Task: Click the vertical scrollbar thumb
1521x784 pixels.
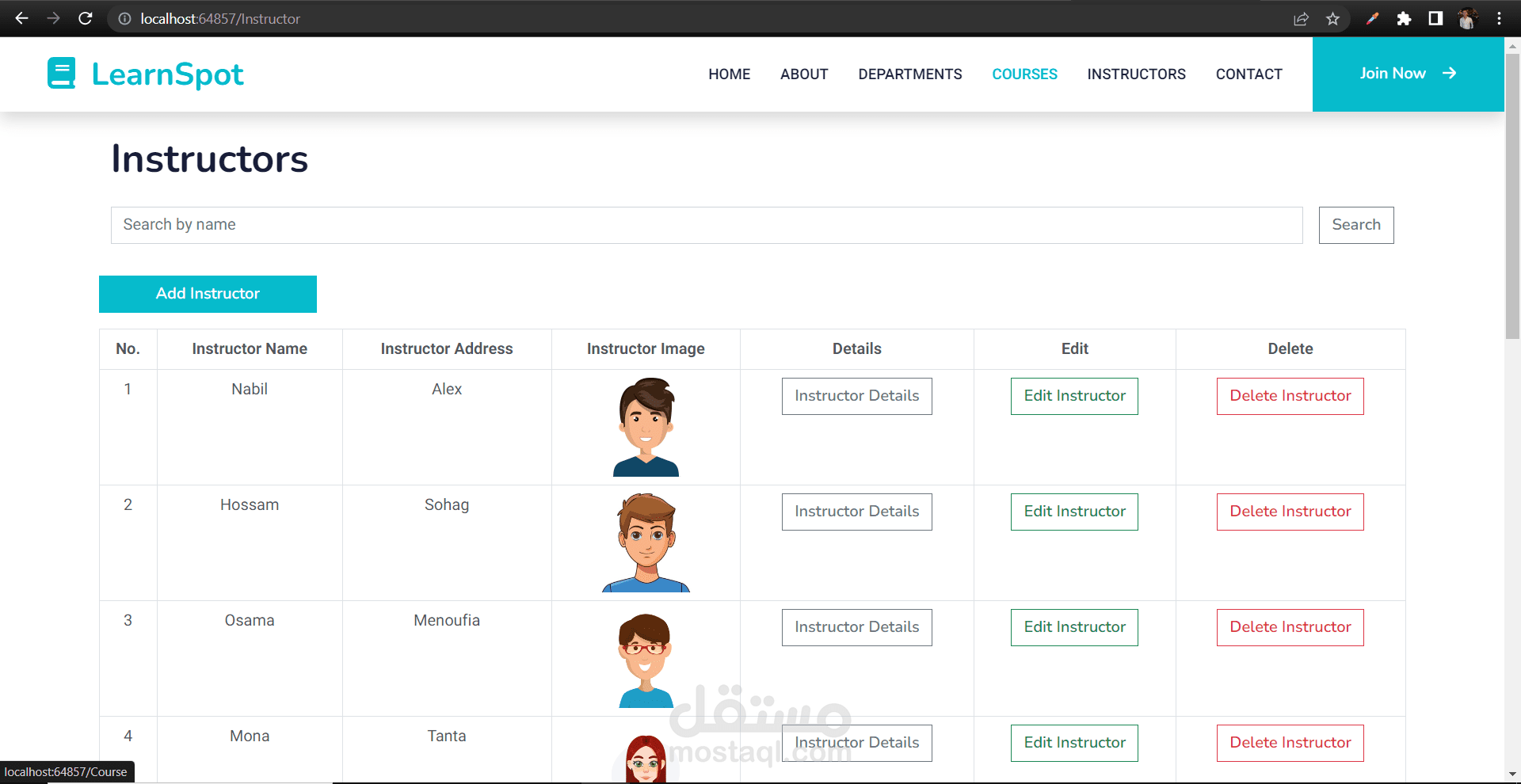Action: click(x=1512, y=196)
